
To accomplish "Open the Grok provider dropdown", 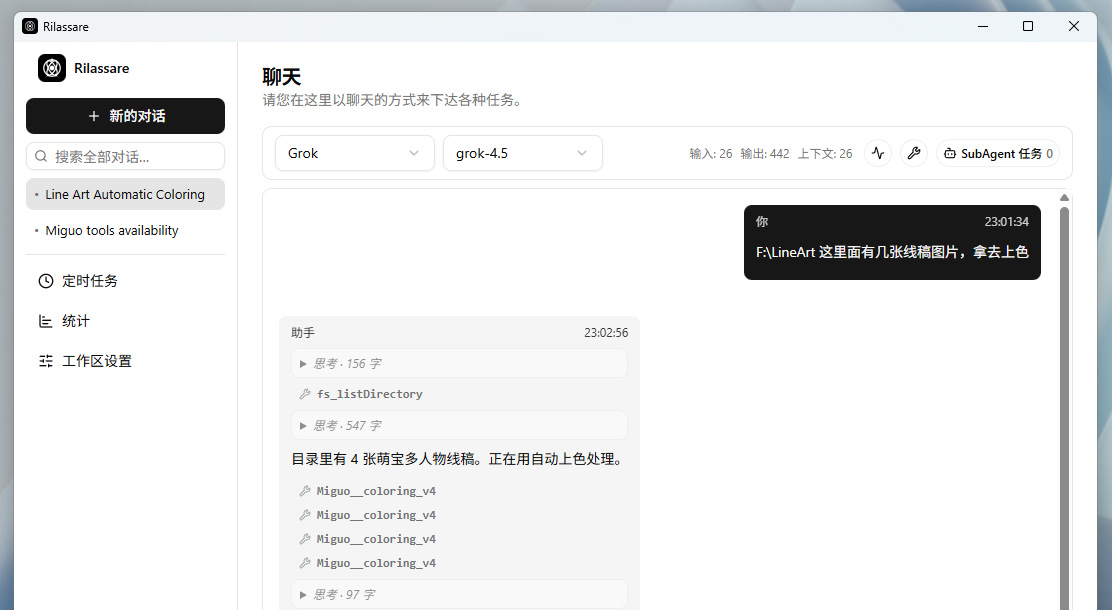I will coord(355,153).
